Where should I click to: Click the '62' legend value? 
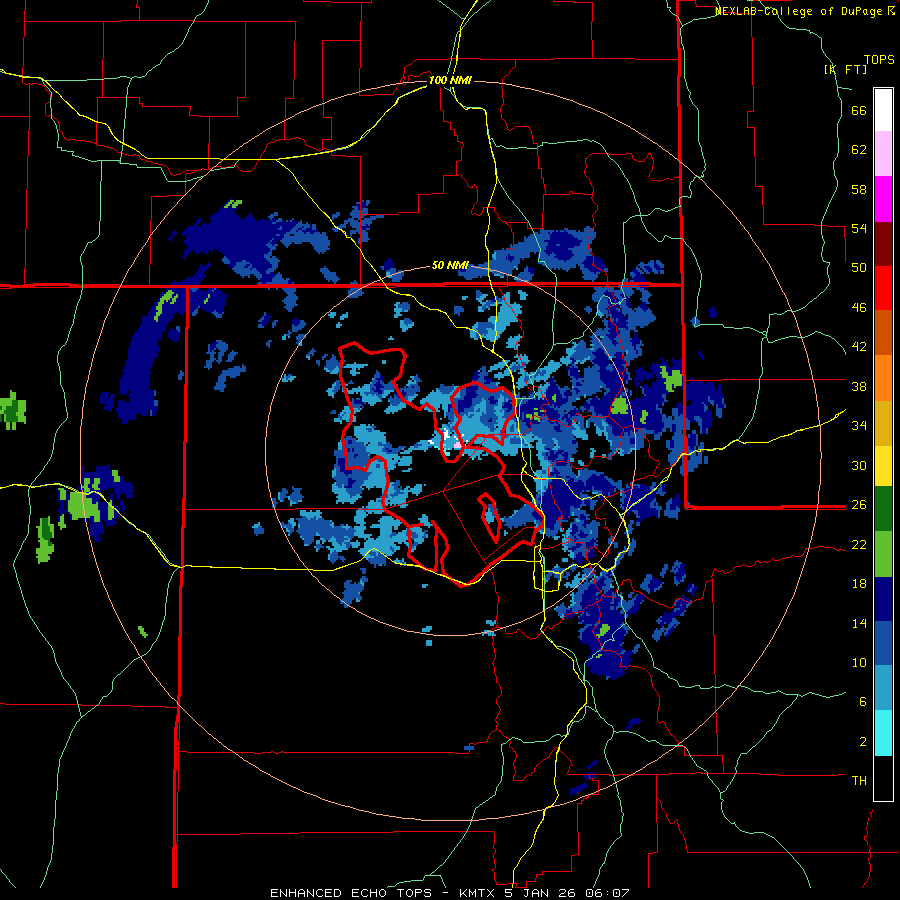pyautogui.click(x=859, y=150)
